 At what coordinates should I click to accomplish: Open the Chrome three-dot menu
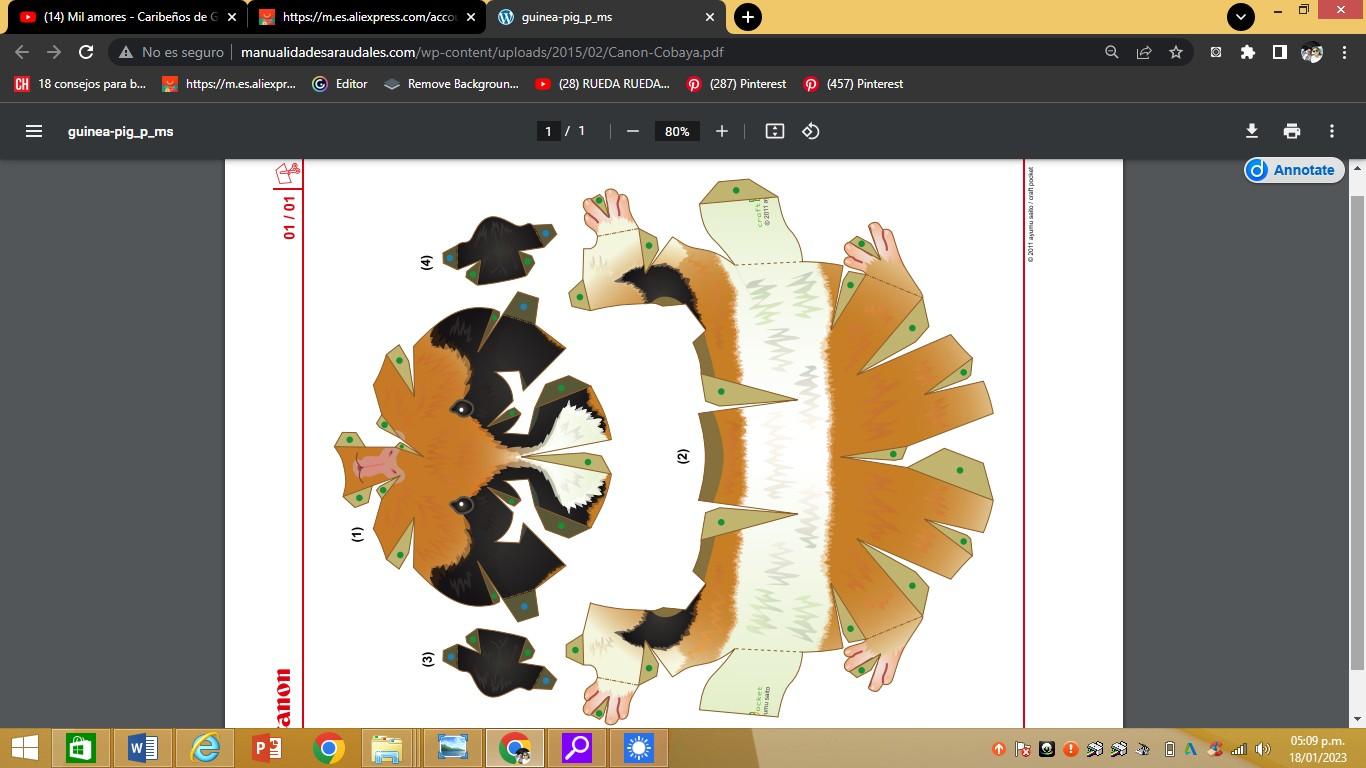pos(1344,52)
